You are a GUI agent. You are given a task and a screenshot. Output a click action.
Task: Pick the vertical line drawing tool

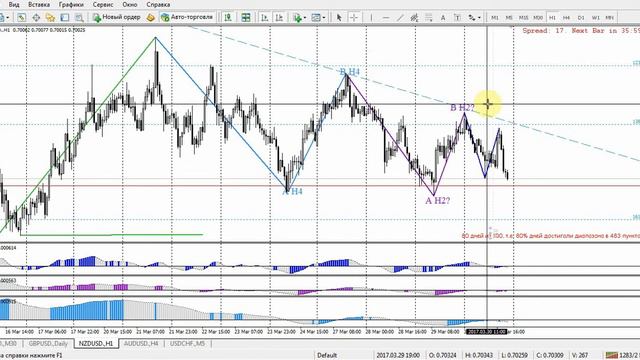tap(371, 17)
